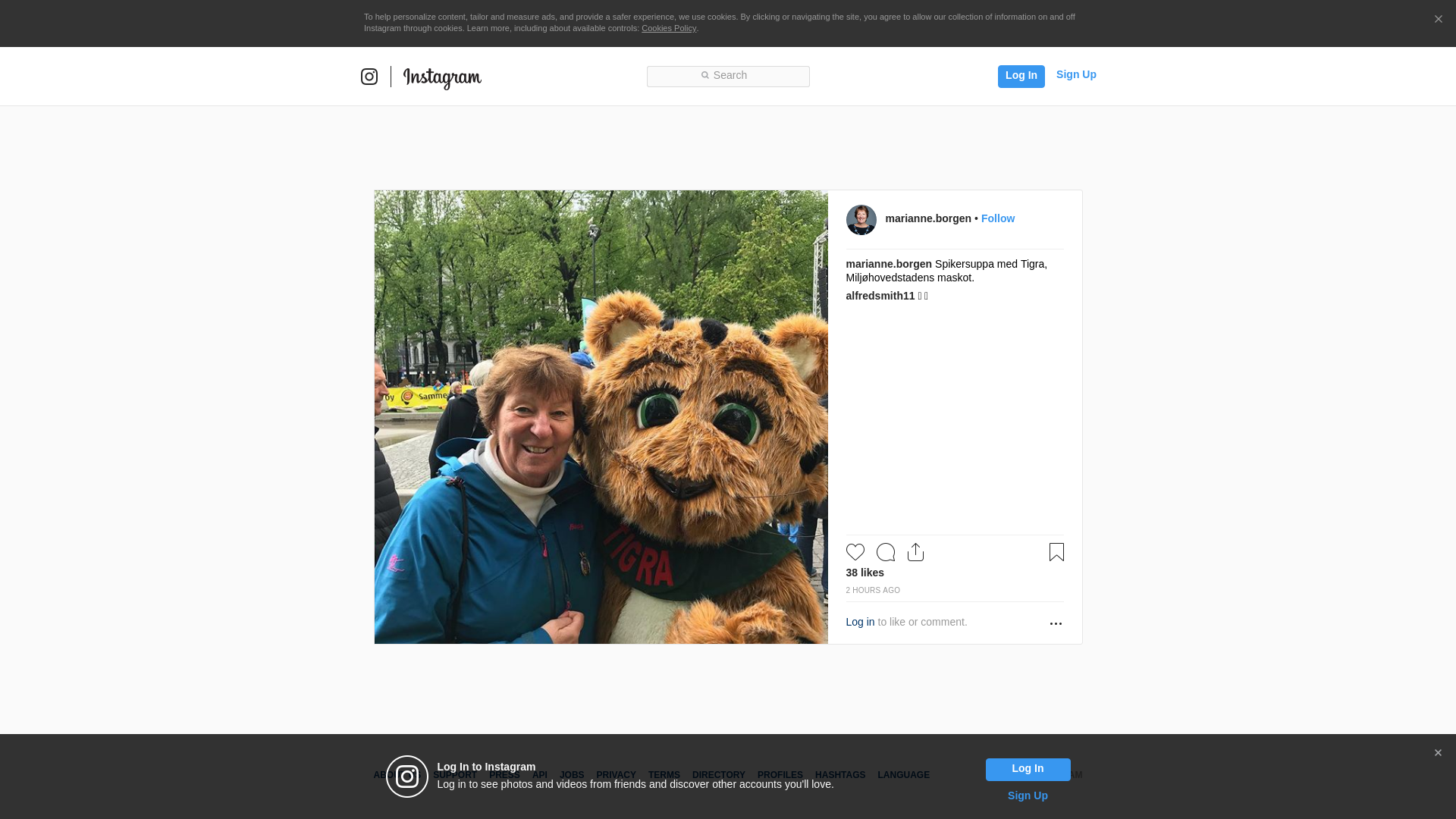The height and width of the screenshot is (819, 1456).
Task: Click Log In button in bottom banner
Action: pyautogui.click(x=1028, y=769)
